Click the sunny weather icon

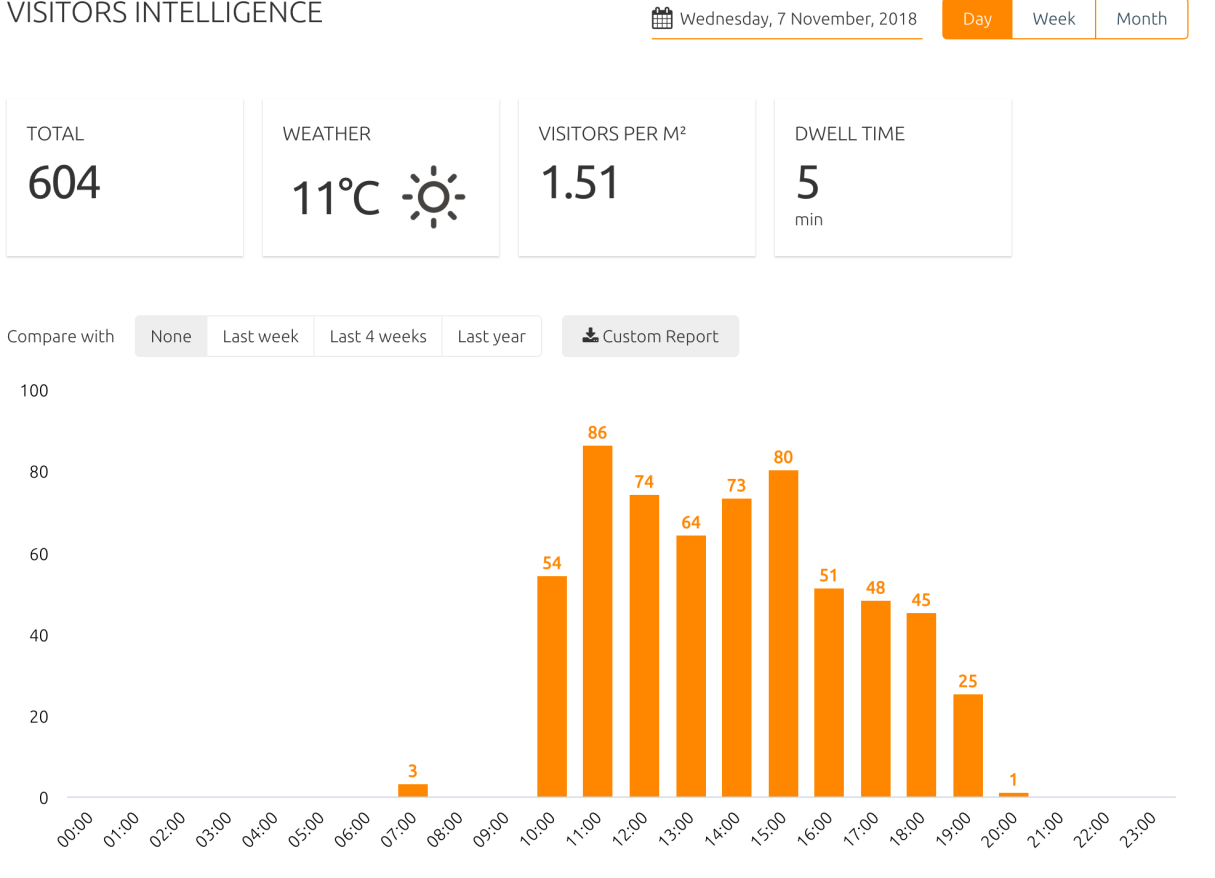434,198
